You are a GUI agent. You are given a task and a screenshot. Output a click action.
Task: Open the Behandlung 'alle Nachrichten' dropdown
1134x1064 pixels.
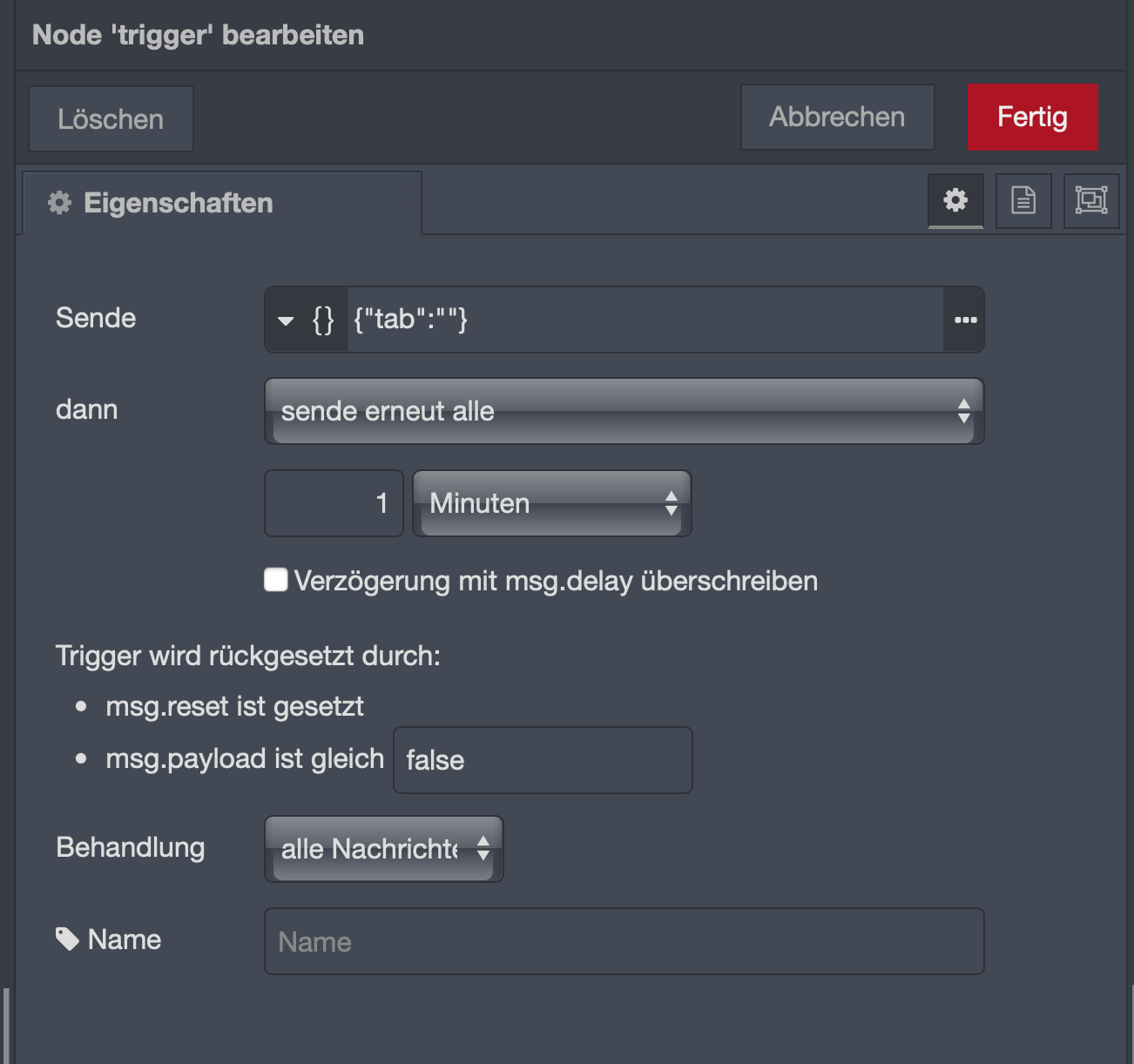(384, 849)
